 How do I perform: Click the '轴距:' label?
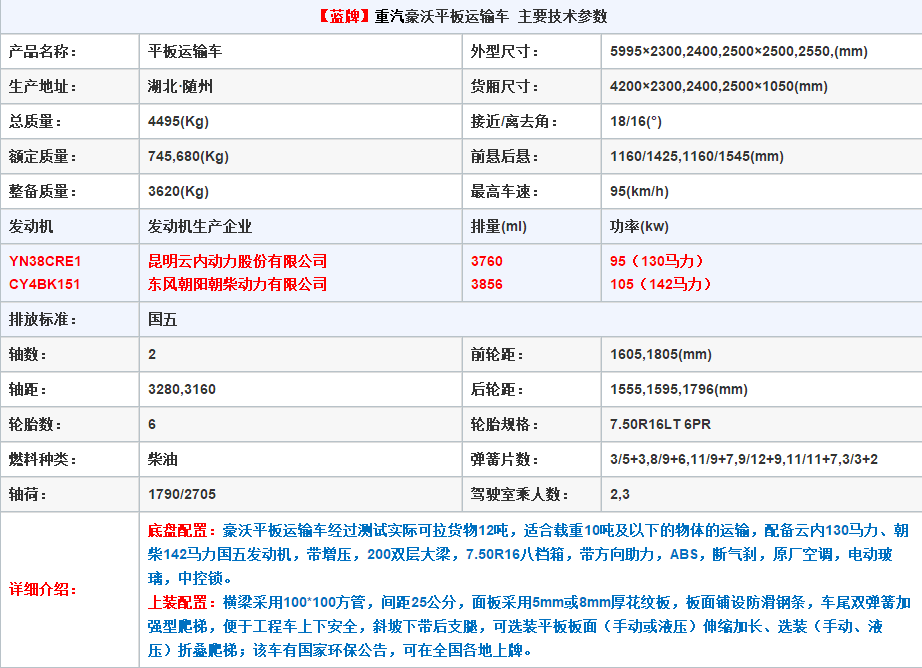pyautogui.click(x=27, y=389)
